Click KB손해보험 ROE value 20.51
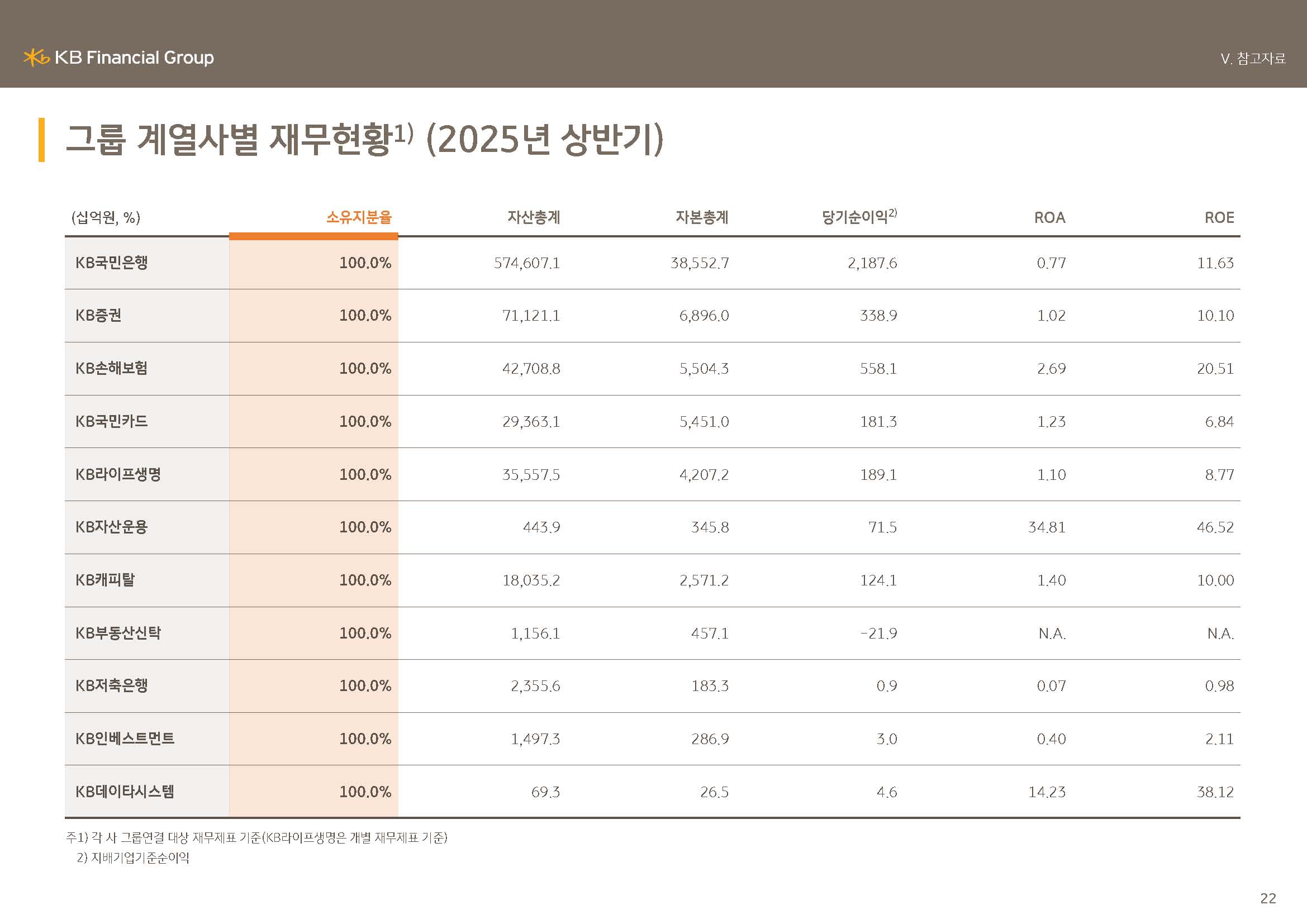The image size is (1307, 924). [x=1215, y=369]
